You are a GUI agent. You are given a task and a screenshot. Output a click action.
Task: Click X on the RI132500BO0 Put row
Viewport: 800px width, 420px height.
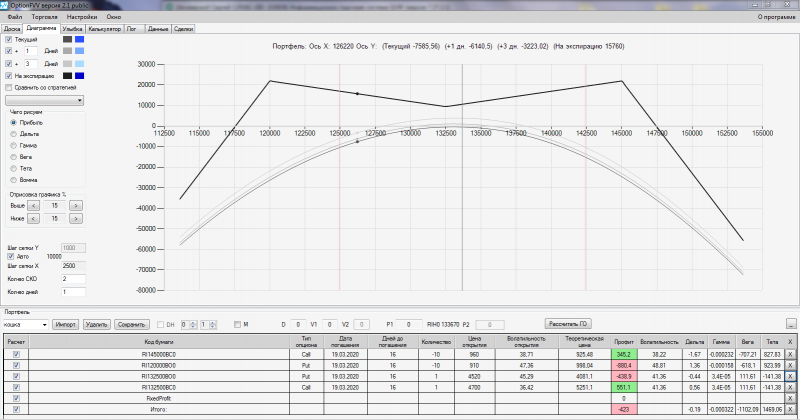point(790,376)
